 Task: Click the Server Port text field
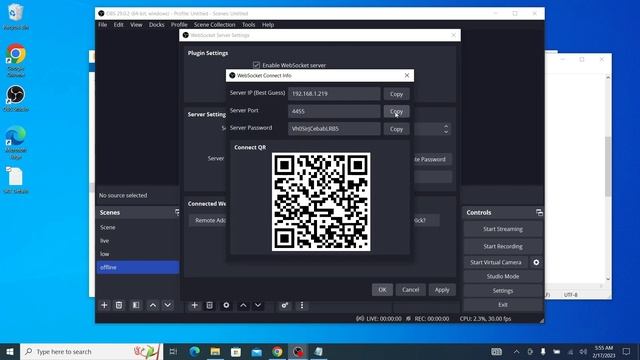[334, 111]
